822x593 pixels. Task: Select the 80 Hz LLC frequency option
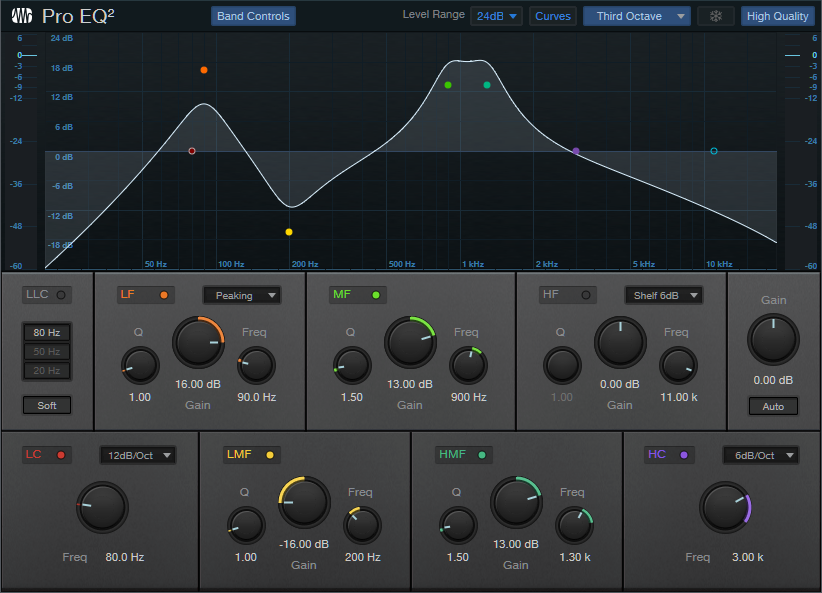47,333
